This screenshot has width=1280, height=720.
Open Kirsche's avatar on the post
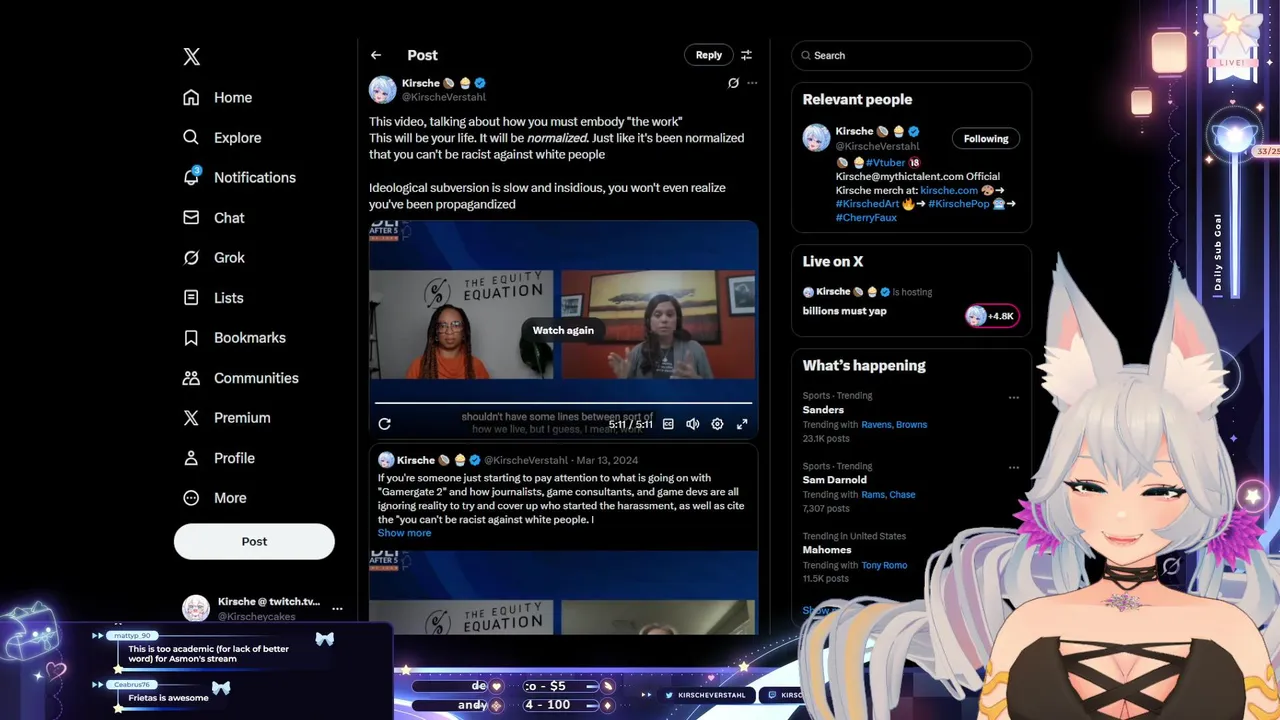pos(383,90)
